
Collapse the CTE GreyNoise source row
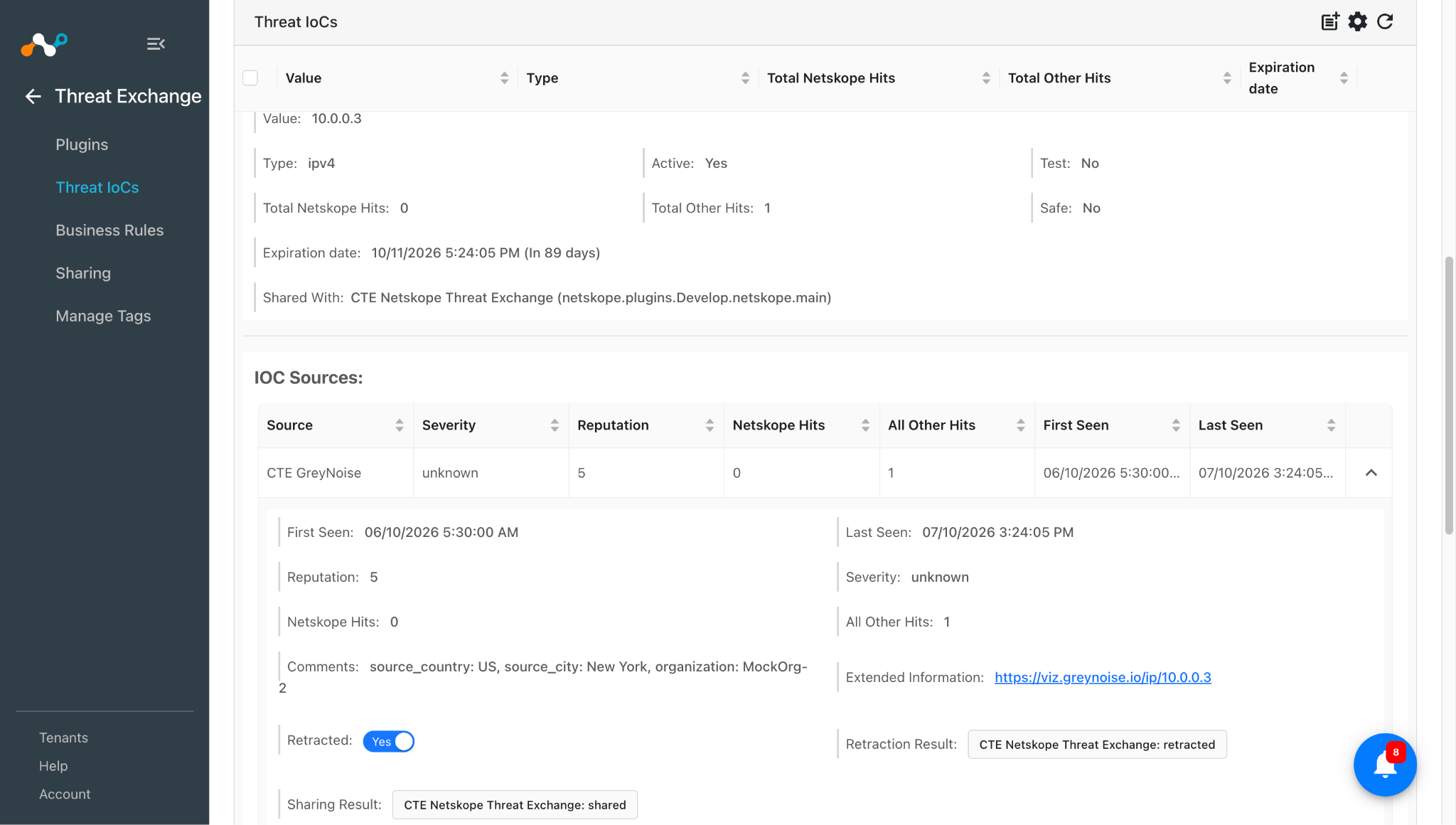(1371, 473)
